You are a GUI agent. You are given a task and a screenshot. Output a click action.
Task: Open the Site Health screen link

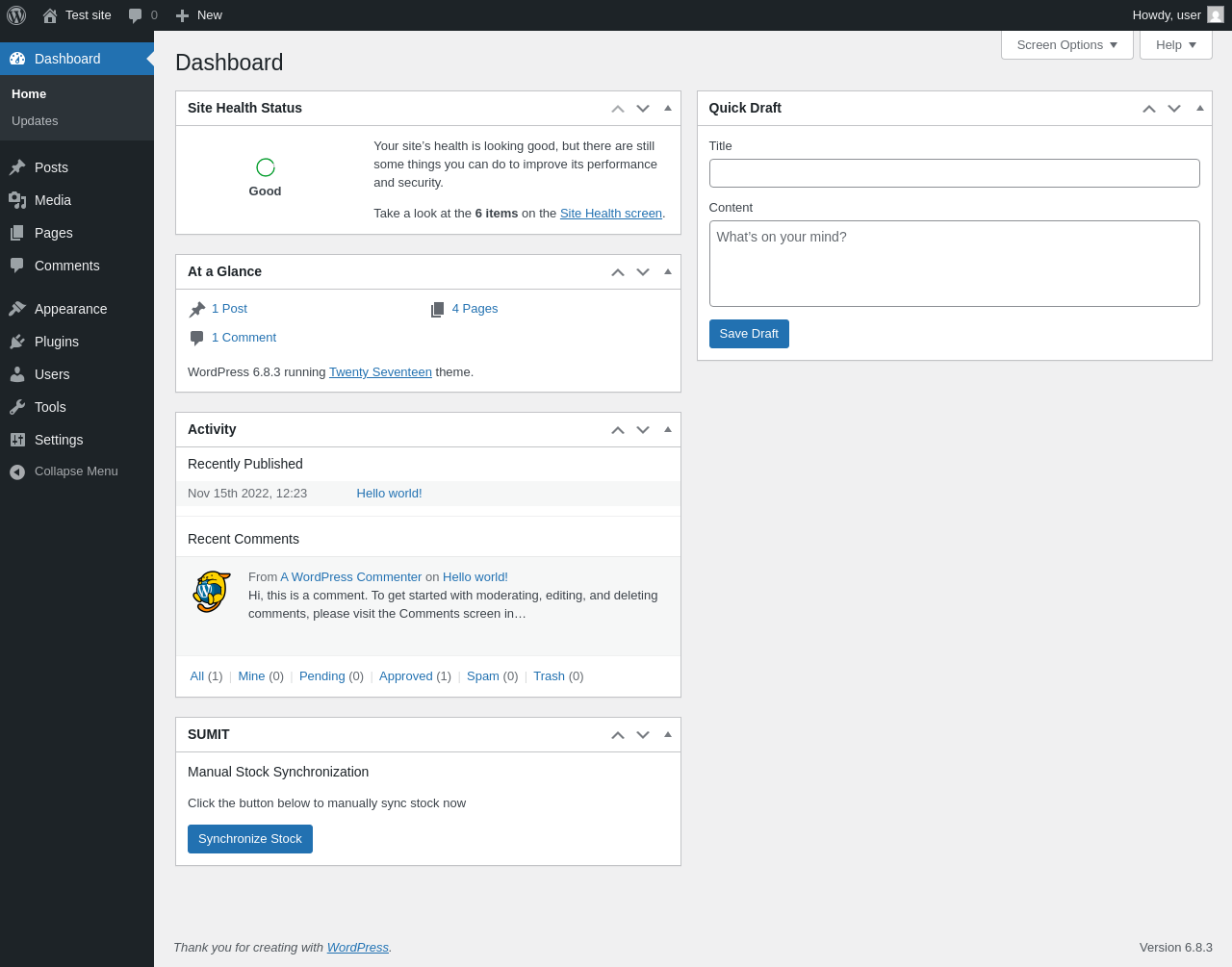pos(610,214)
